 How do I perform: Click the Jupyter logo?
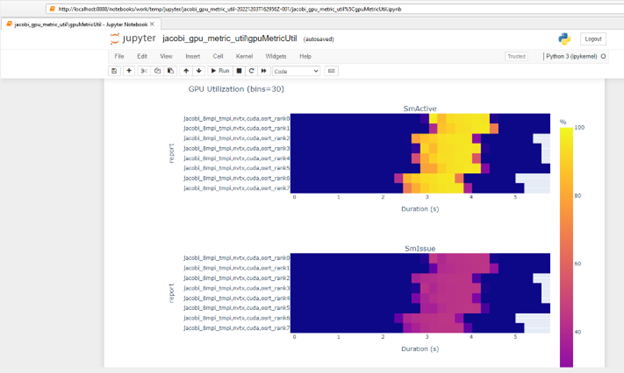(133, 39)
